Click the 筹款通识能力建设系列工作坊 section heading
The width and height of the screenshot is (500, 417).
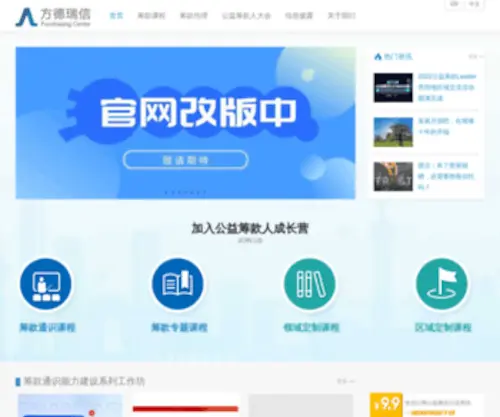coord(84,381)
